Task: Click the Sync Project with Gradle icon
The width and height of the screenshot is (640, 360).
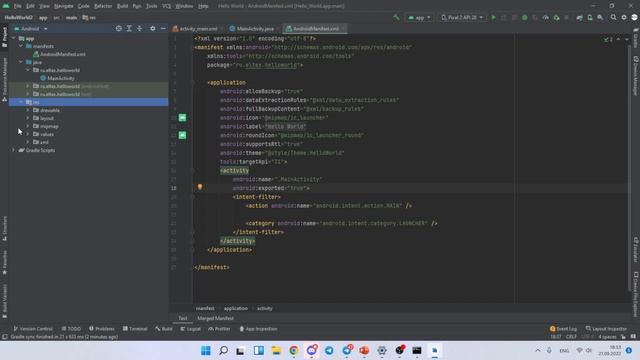Action: click(x=579, y=18)
